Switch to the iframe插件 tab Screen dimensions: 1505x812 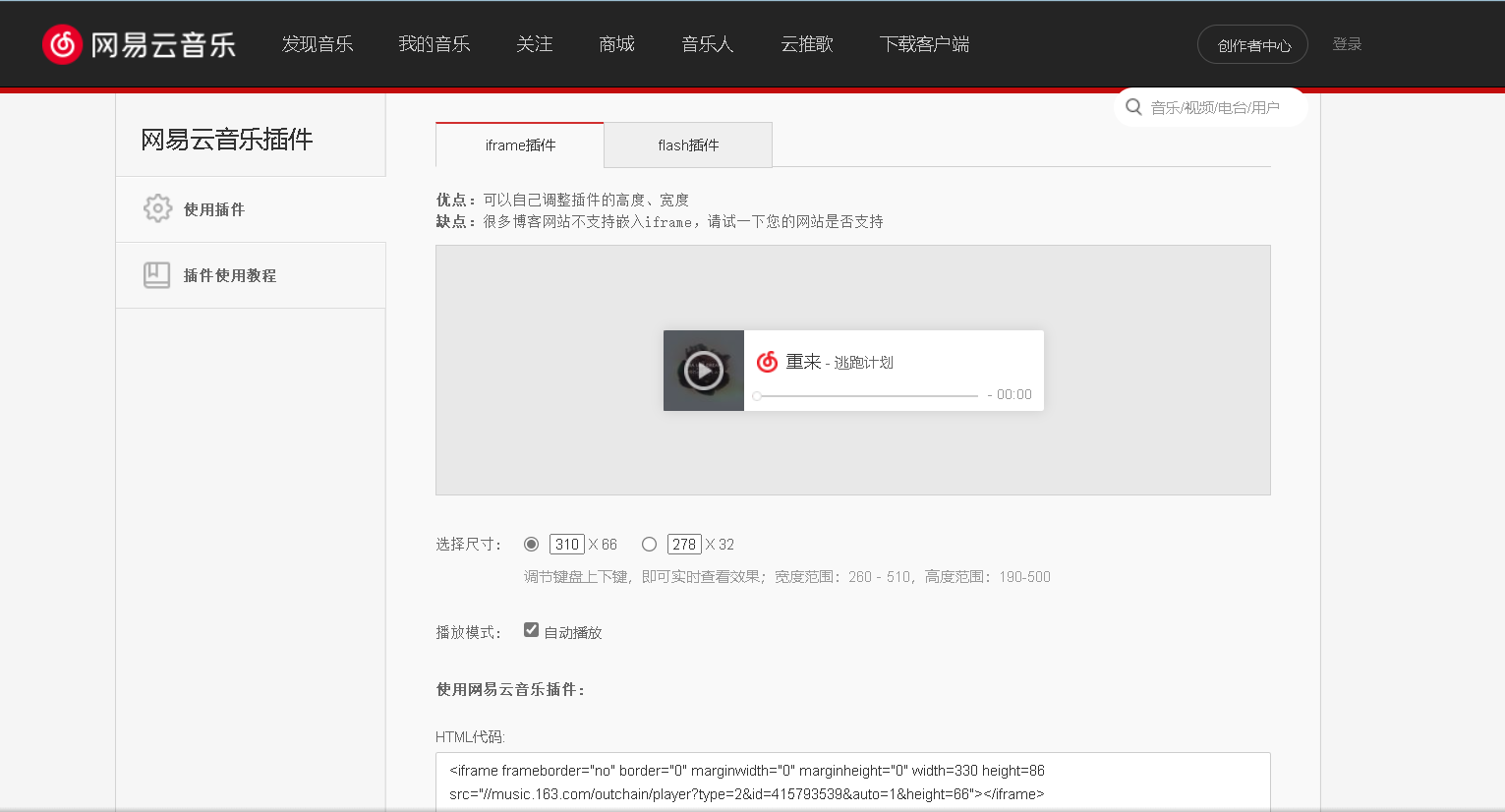pos(519,145)
